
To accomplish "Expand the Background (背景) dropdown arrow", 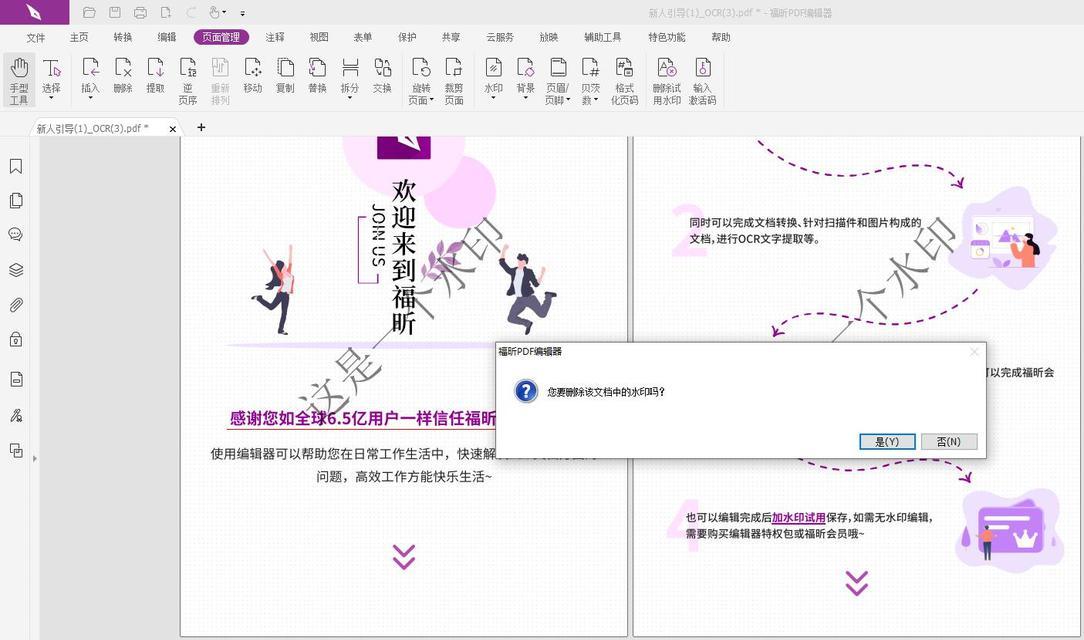I will coord(525,98).
